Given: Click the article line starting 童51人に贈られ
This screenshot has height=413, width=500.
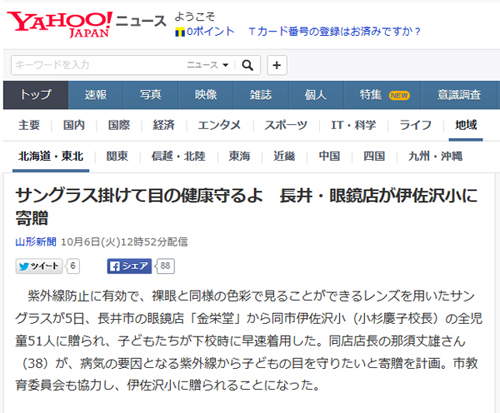Looking at the screenshot, I should click(x=240, y=341).
